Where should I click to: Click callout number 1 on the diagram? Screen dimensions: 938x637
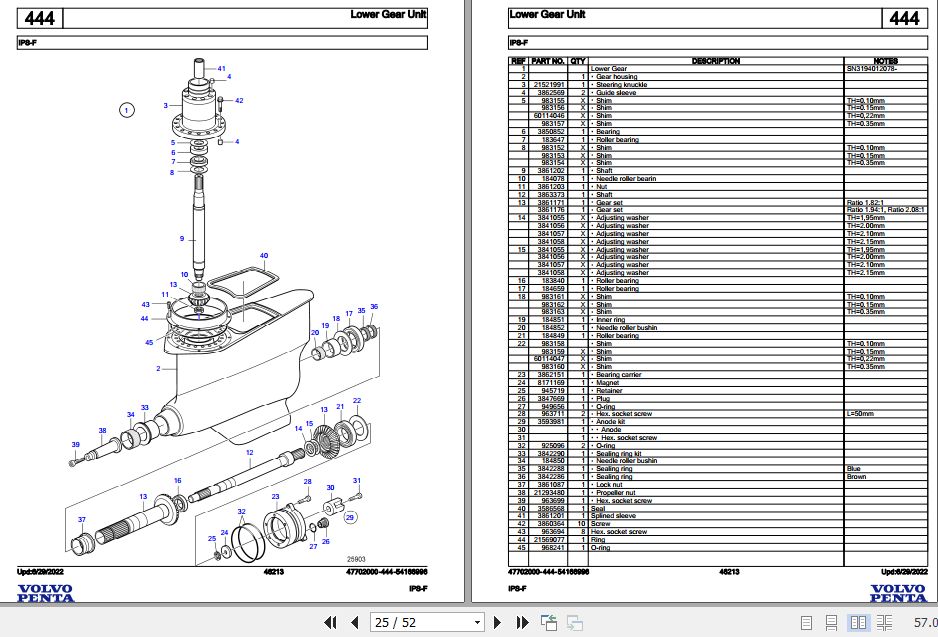[x=126, y=110]
